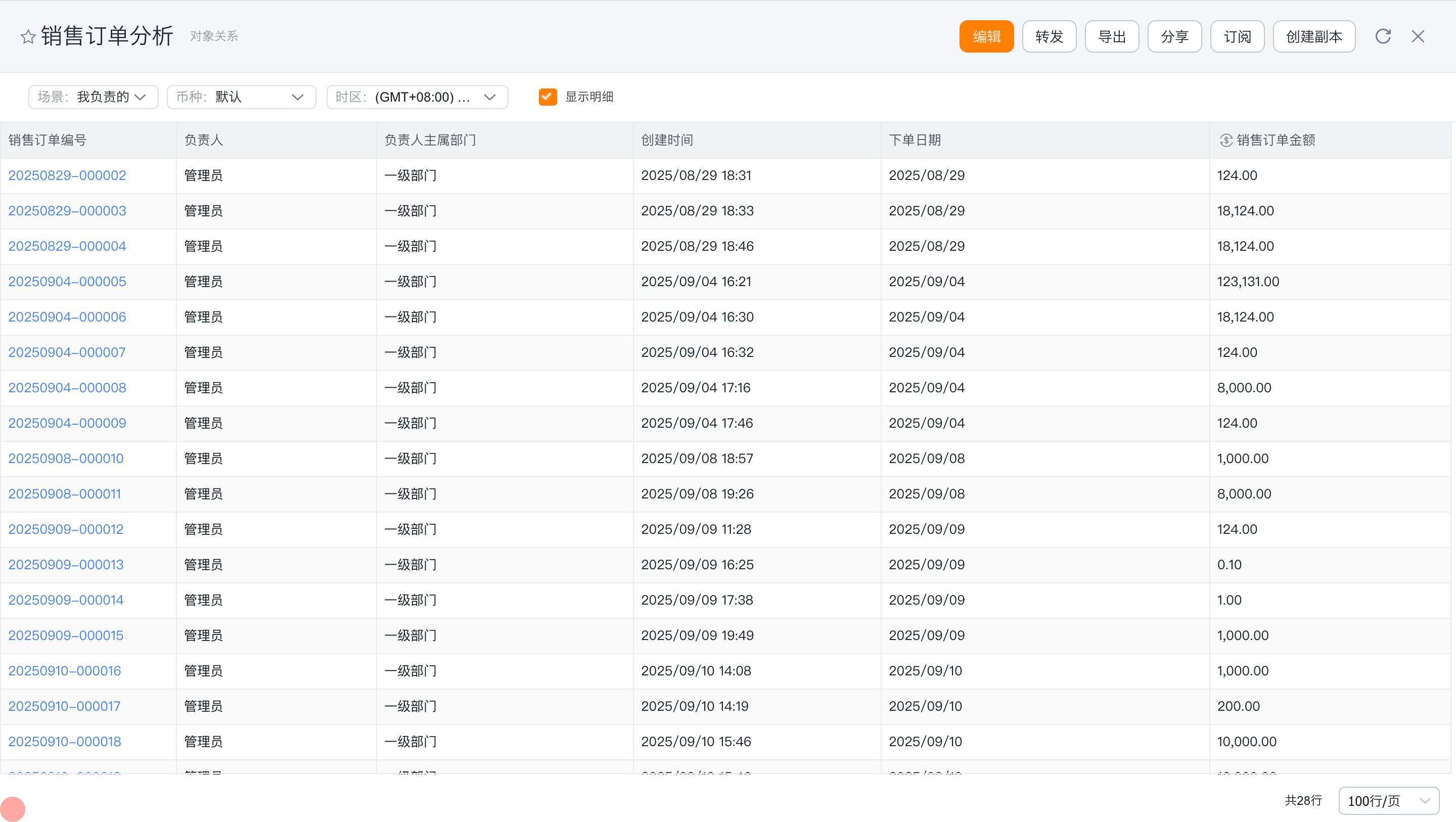Click the refresh icon in header
This screenshot has height=822, width=1456.
1383,37
